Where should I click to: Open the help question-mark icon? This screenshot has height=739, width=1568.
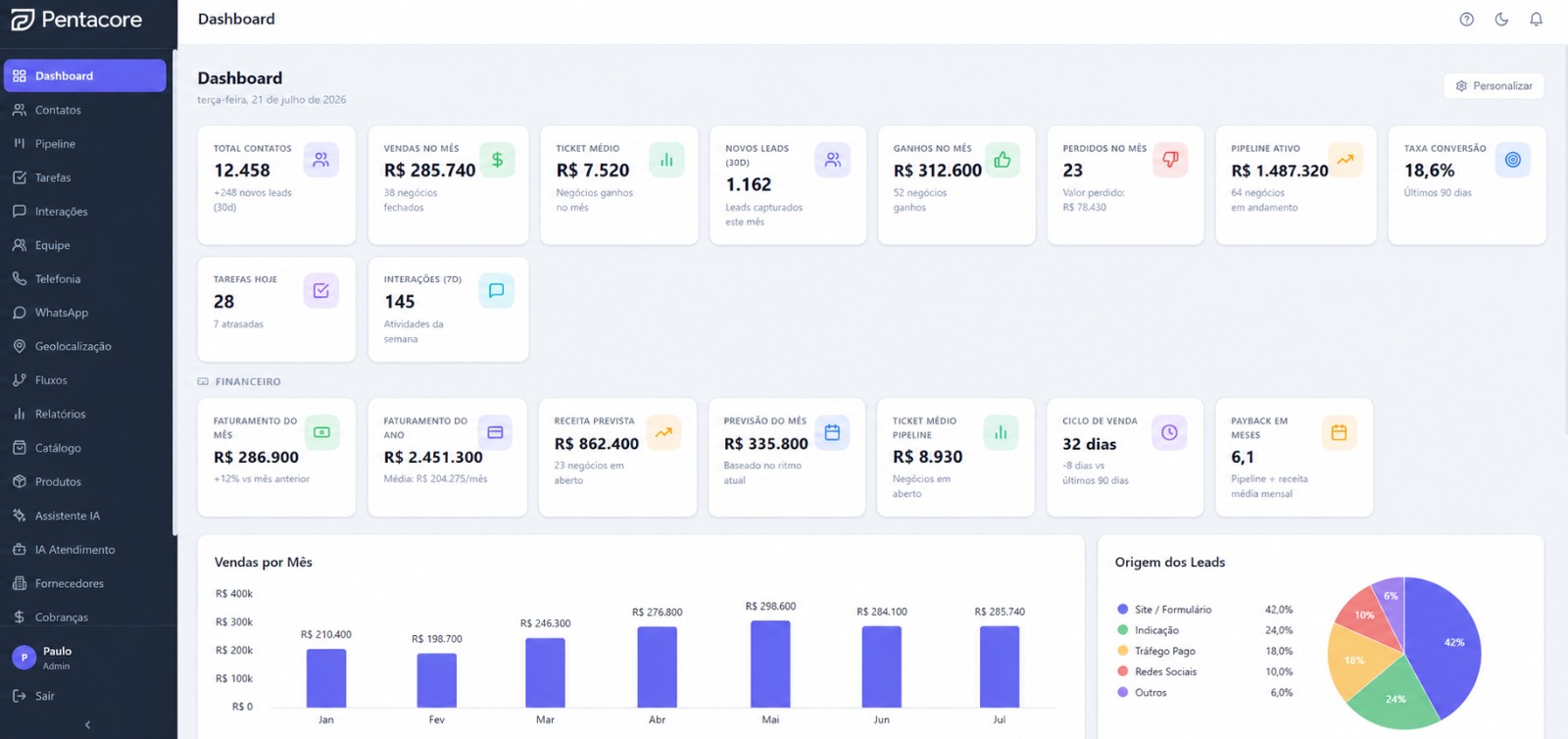1466,20
